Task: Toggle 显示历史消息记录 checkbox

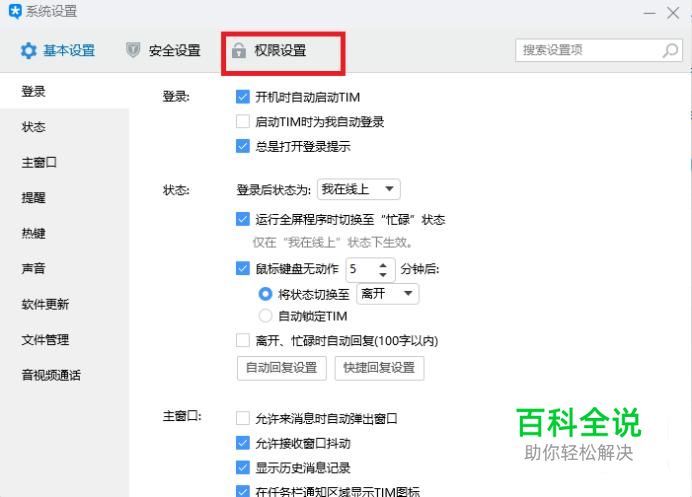Action: (243, 467)
